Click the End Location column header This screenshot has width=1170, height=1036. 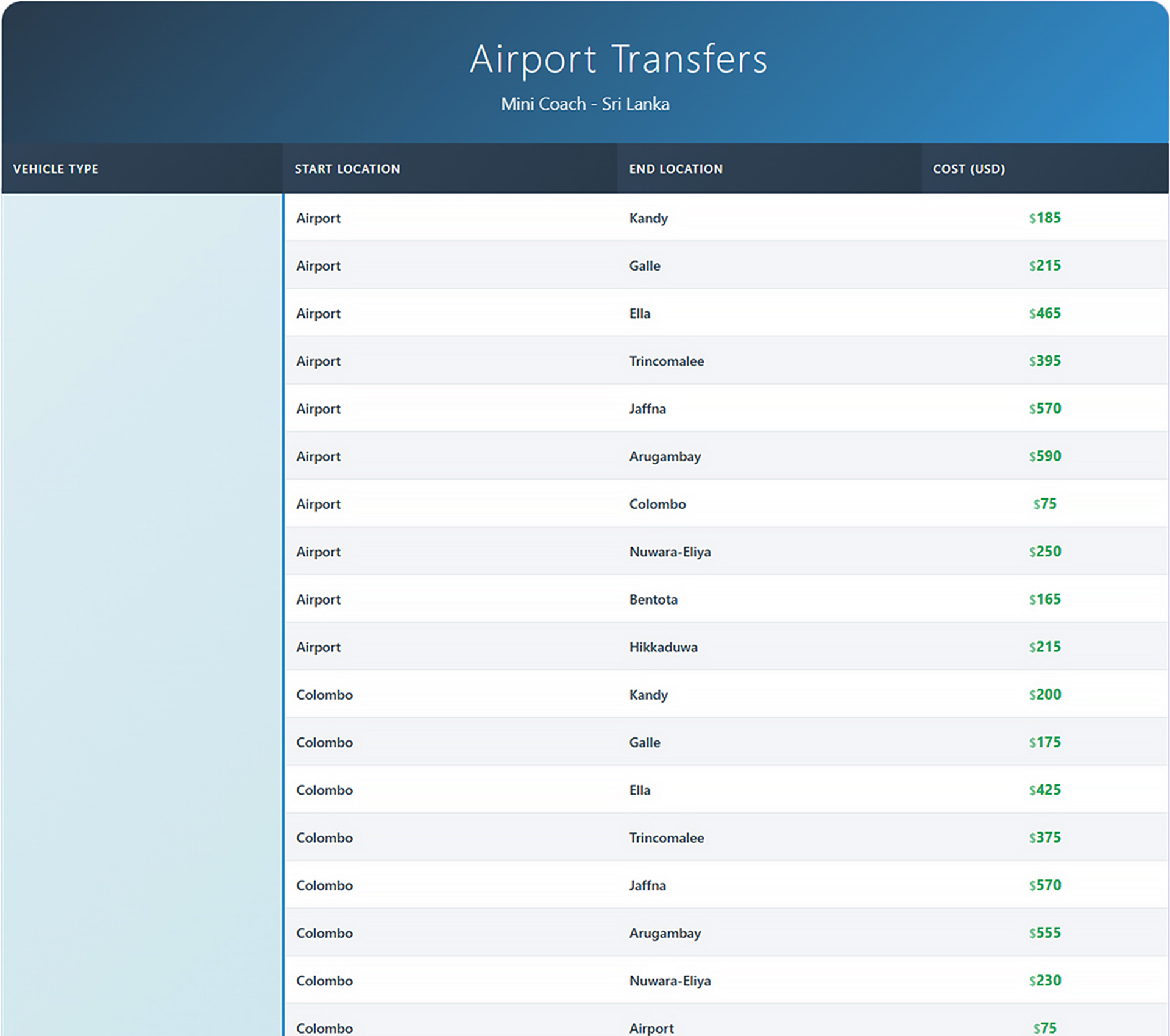pyautogui.click(x=676, y=169)
